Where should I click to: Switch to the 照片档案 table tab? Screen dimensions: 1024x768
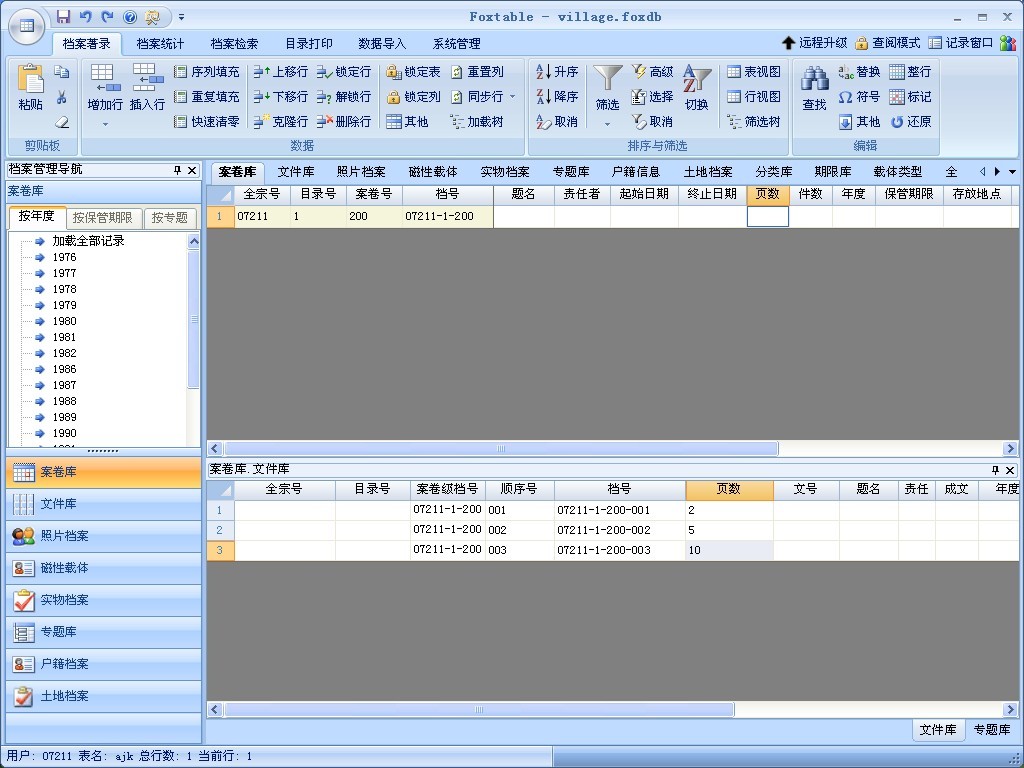coord(361,172)
